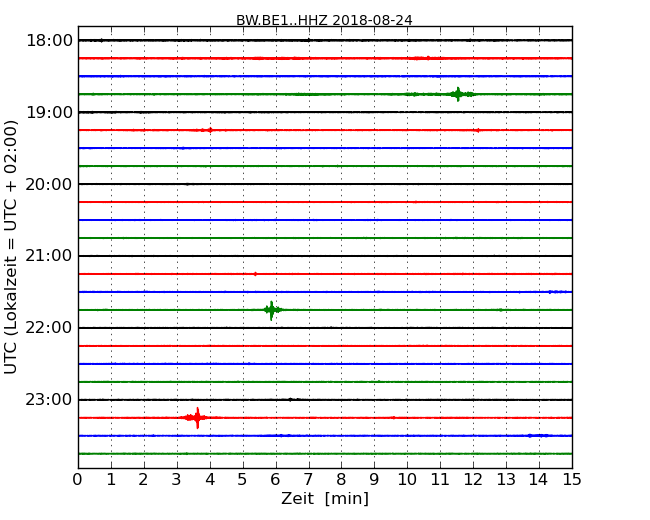
Task: Pick the large red seismic spike near minute 3.6
Action: [x=197, y=418]
